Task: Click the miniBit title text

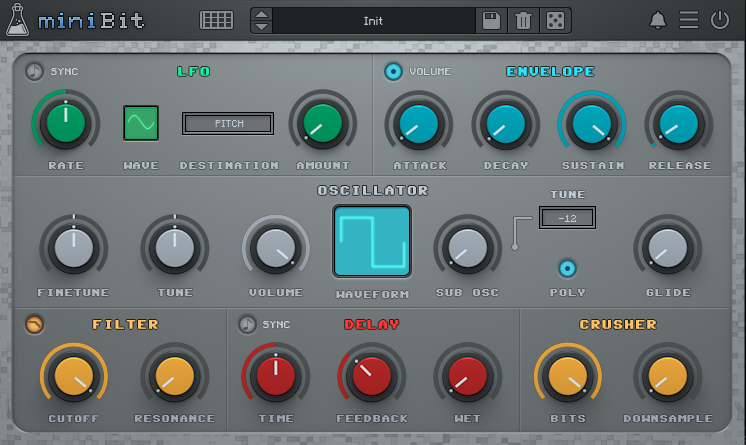Action: (x=91, y=21)
